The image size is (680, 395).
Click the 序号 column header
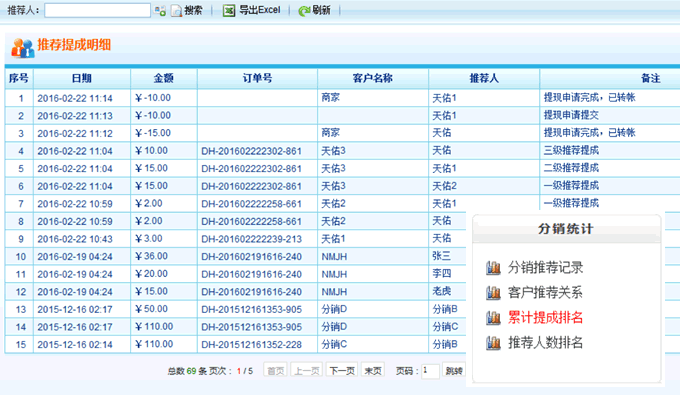tap(19, 78)
